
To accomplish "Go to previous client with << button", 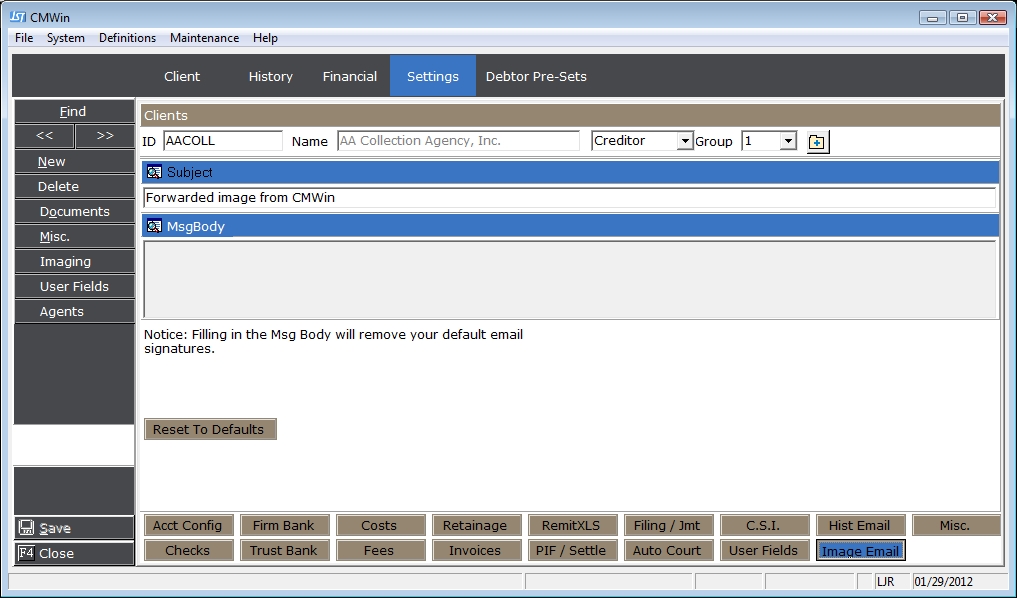I will (x=44, y=136).
